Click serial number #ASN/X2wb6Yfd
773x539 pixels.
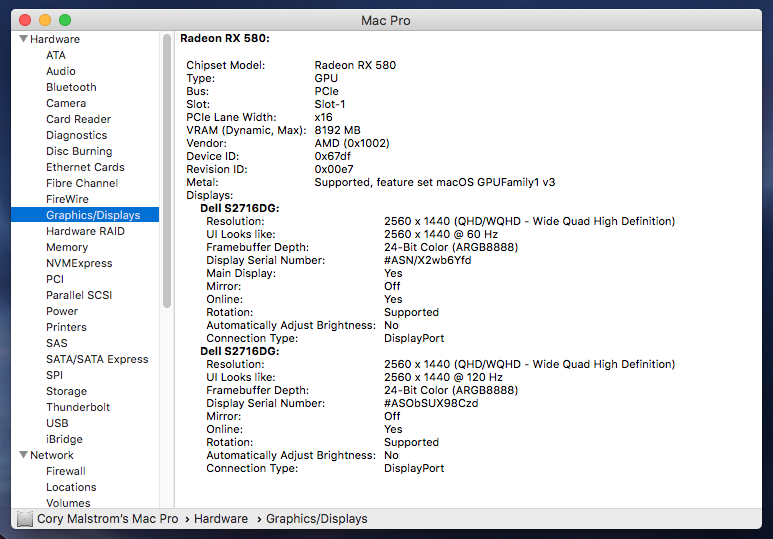(x=427, y=260)
